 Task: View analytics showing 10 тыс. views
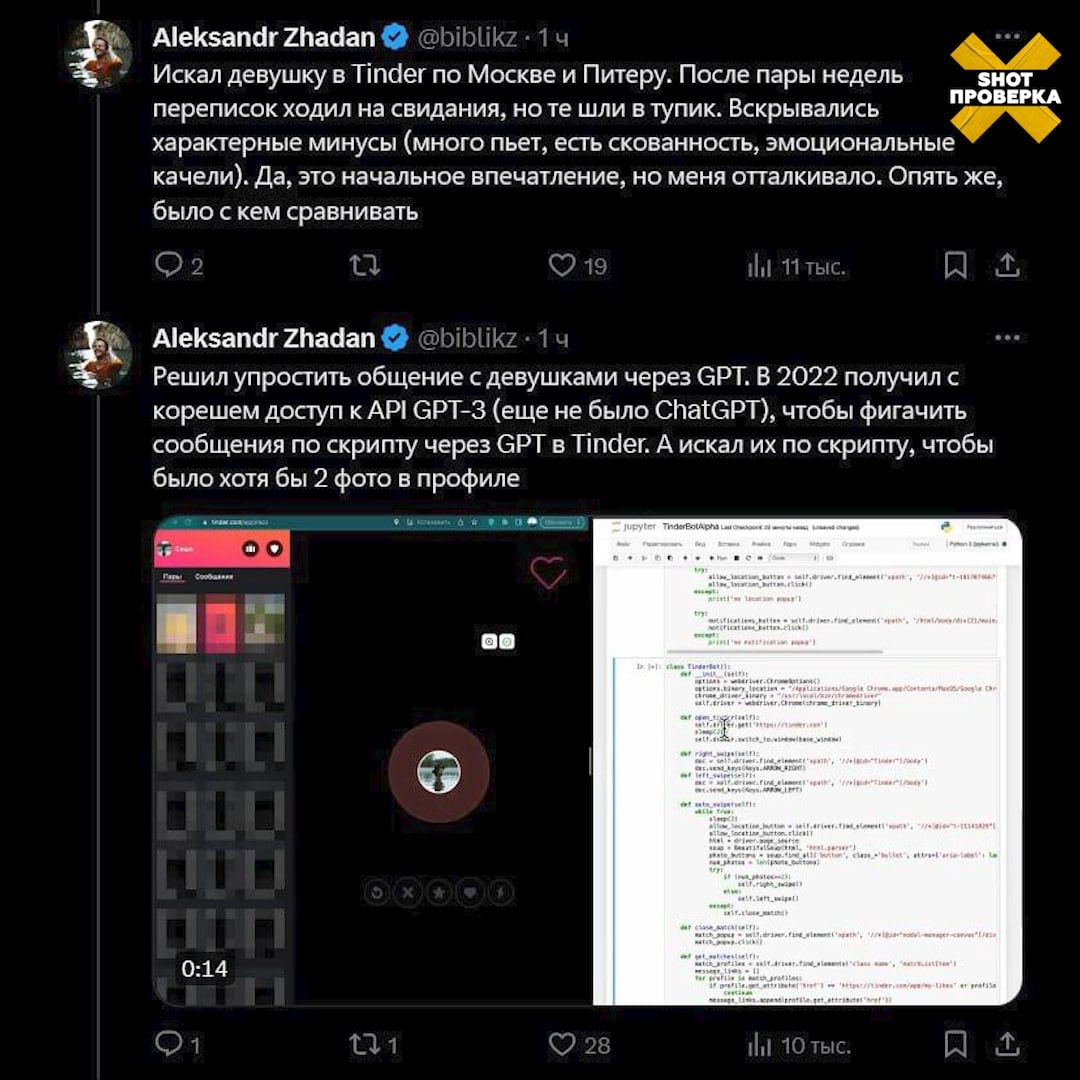click(798, 1046)
